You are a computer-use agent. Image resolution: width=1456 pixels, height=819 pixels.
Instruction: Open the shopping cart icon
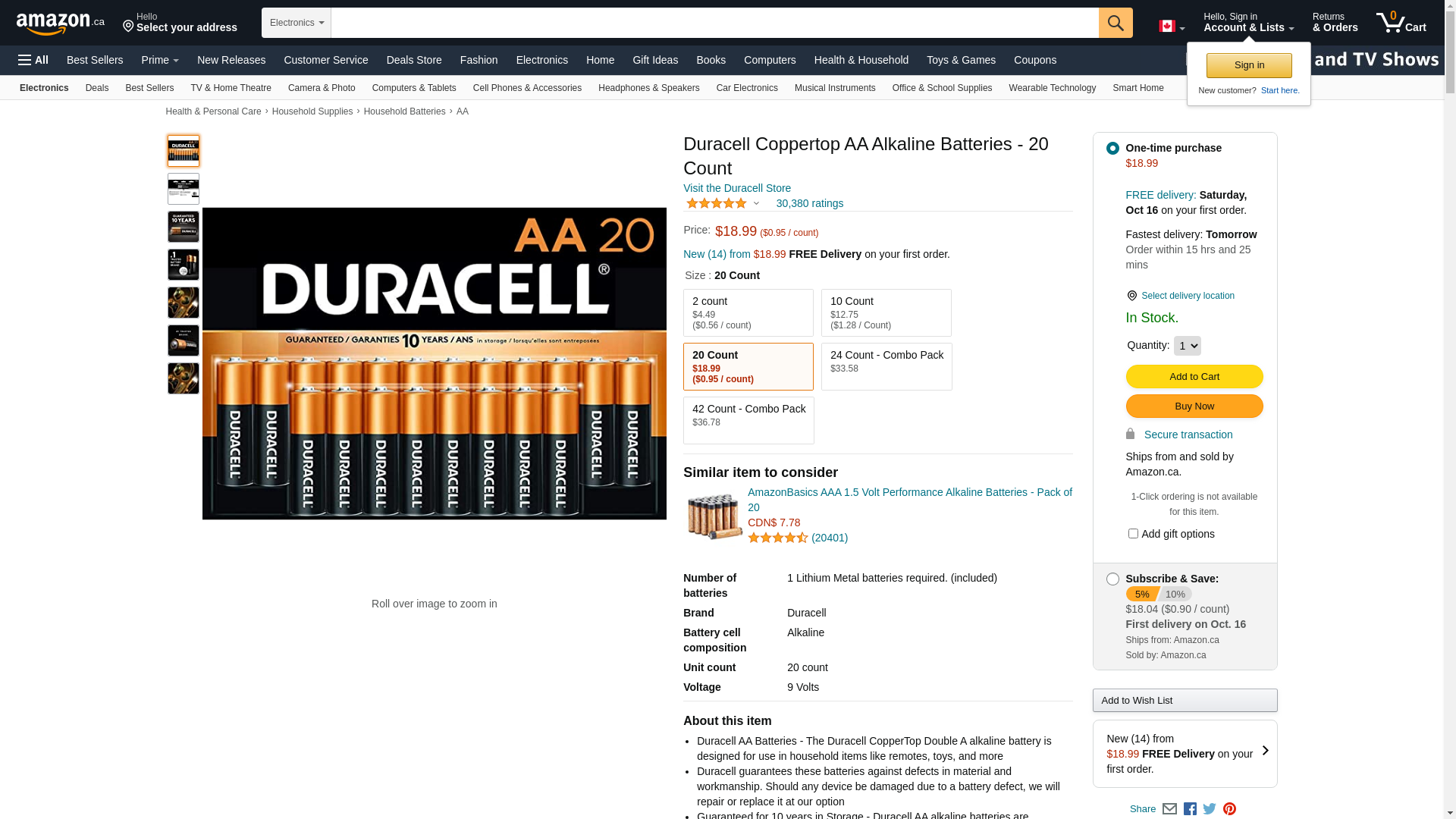tap(1401, 23)
